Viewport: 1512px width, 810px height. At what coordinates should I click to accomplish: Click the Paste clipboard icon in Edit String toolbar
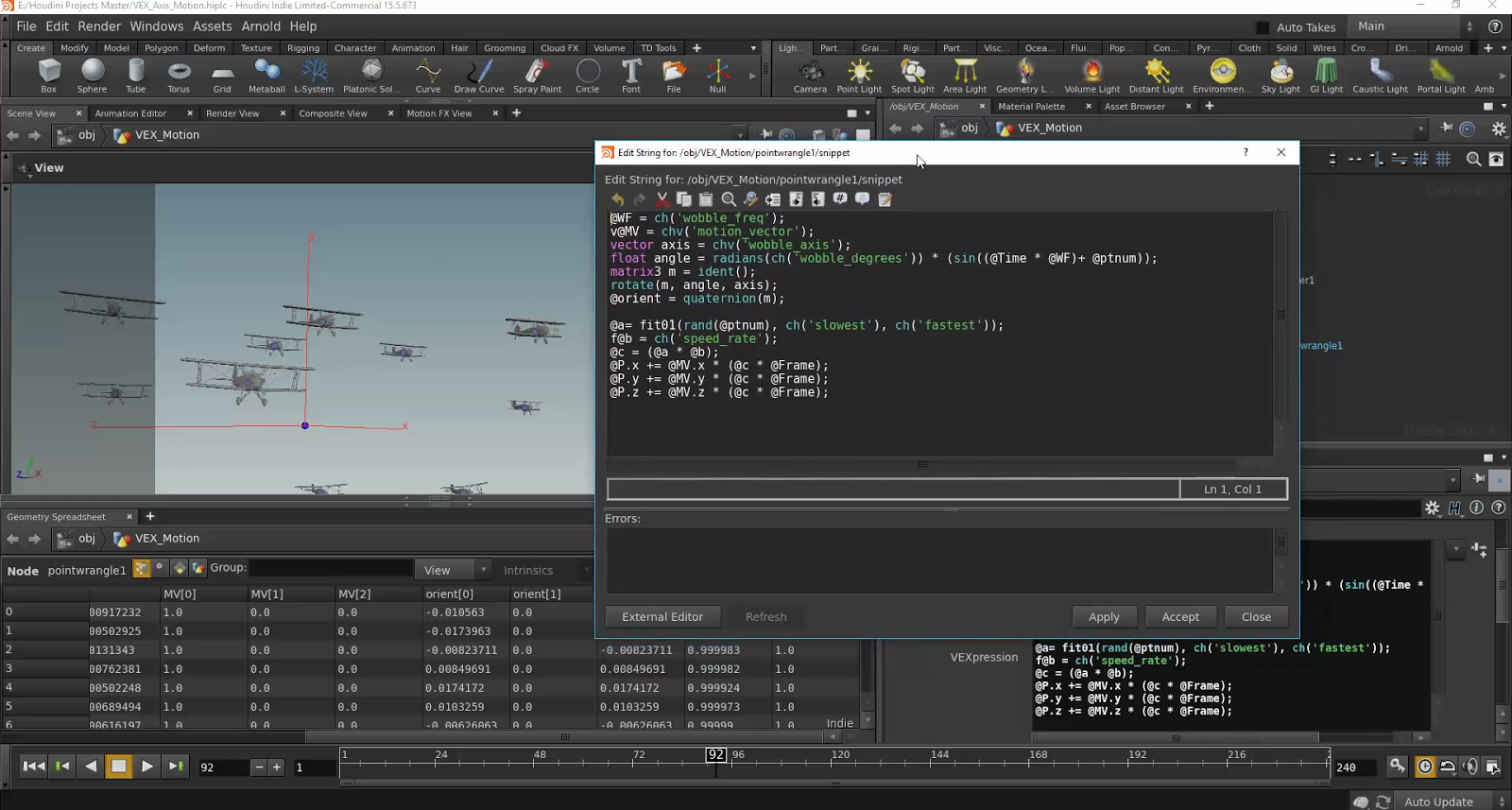(x=706, y=199)
